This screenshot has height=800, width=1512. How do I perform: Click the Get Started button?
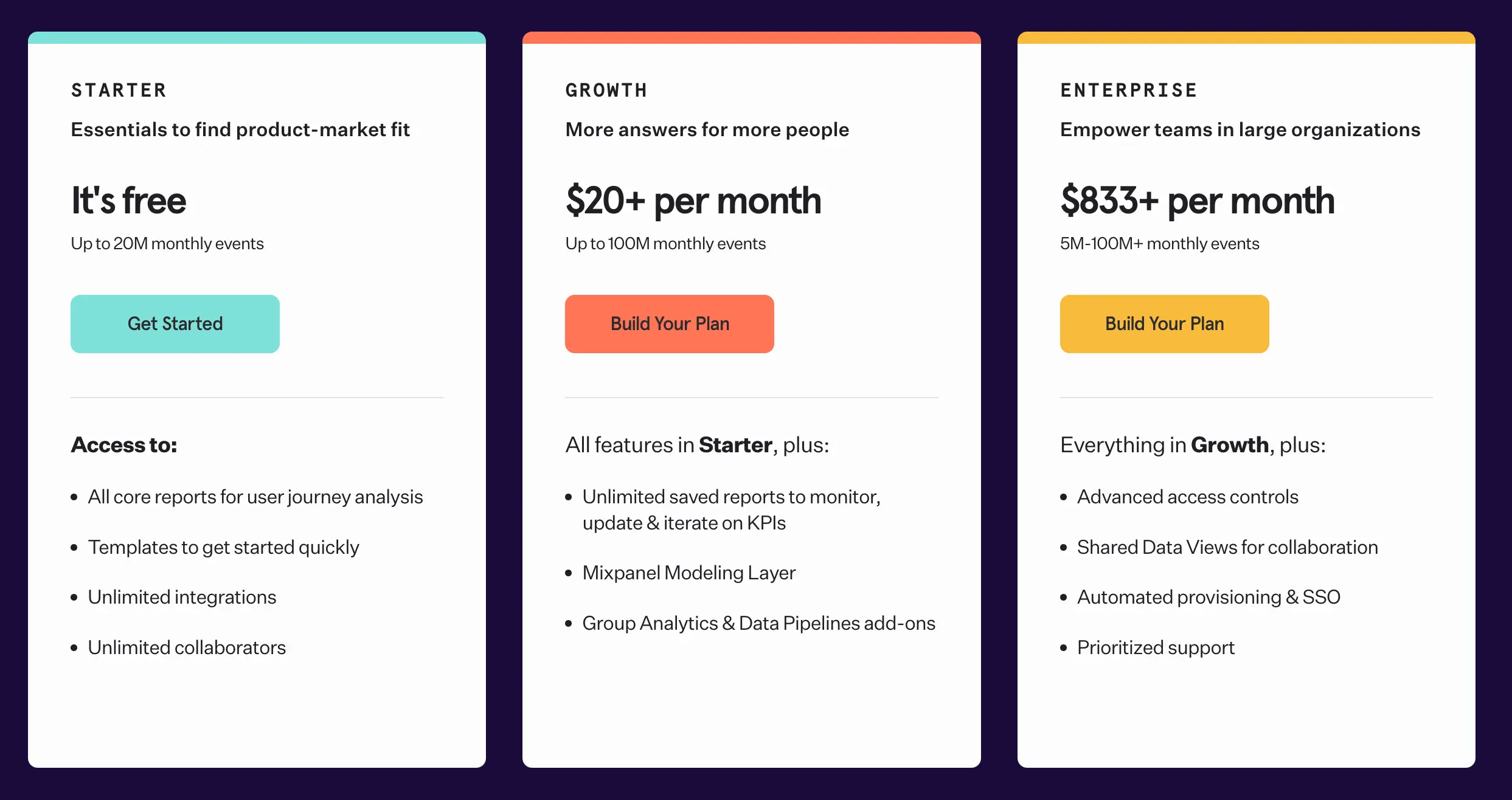[x=175, y=324]
